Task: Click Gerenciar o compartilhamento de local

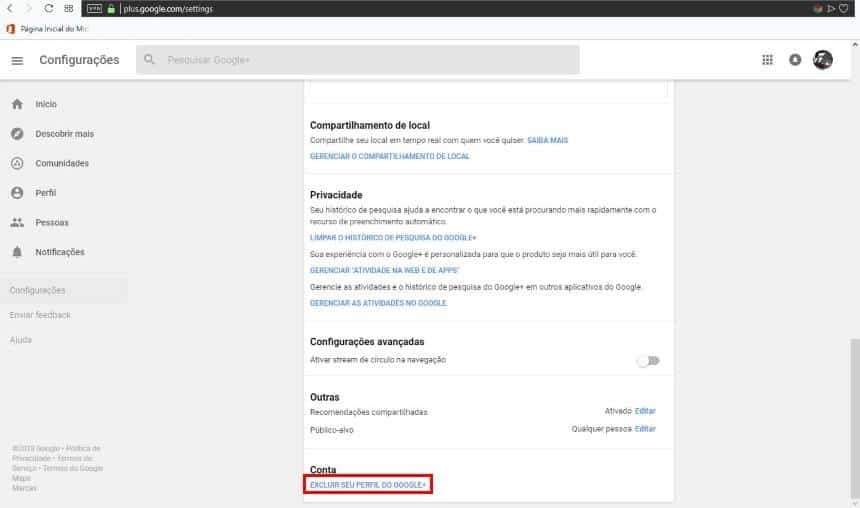Action: 389,156
